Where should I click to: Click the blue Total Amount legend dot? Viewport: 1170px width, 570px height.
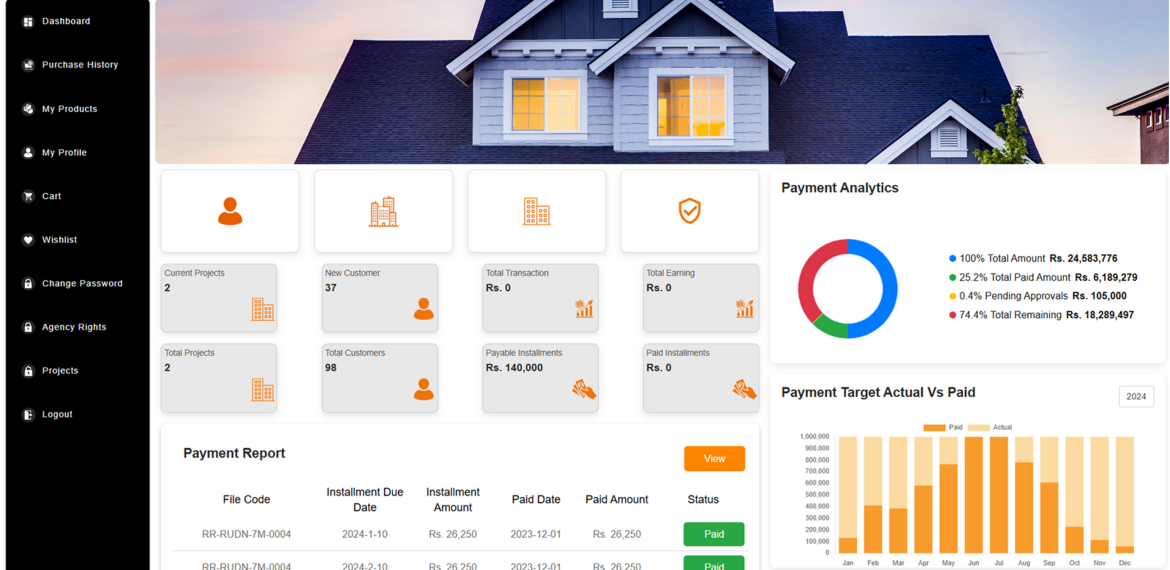point(952,259)
